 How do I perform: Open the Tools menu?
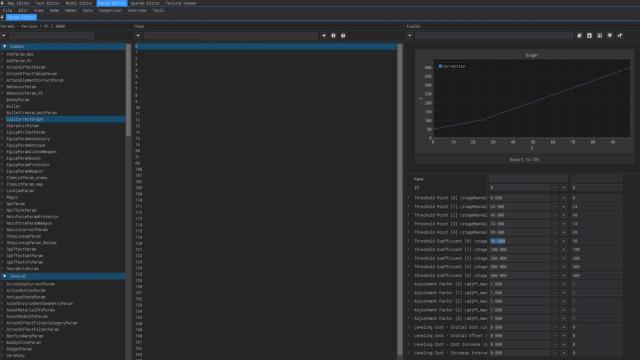pos(158,11)
